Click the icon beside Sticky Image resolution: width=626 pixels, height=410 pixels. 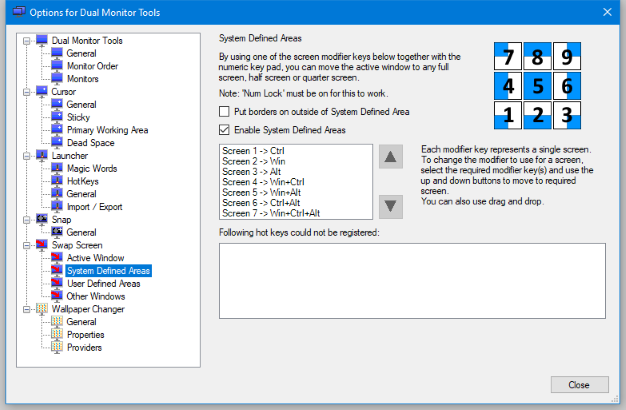57,117
